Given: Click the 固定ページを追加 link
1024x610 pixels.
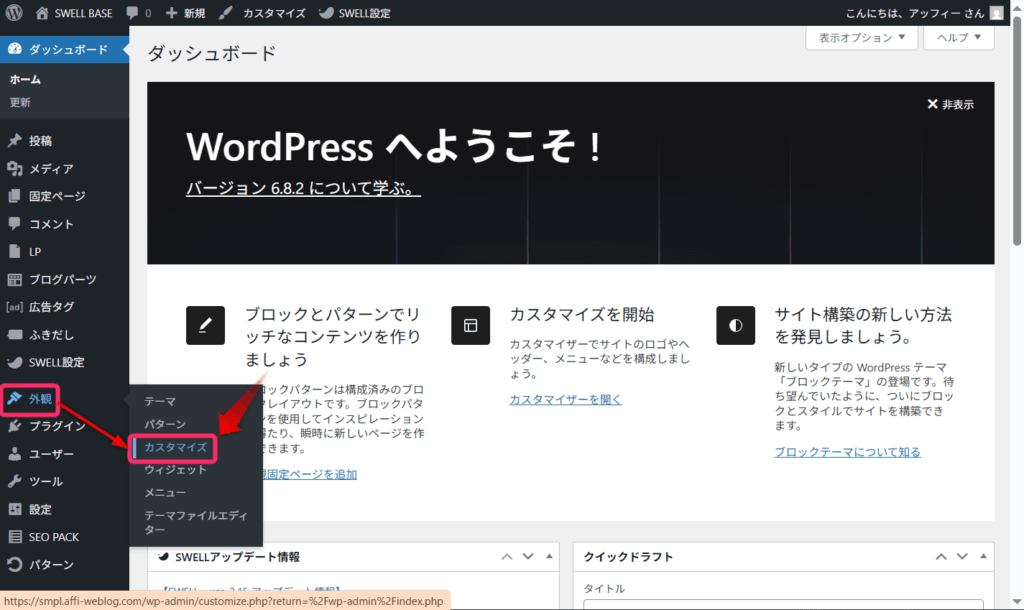Looking at the screenshot, I should point(310,474).
